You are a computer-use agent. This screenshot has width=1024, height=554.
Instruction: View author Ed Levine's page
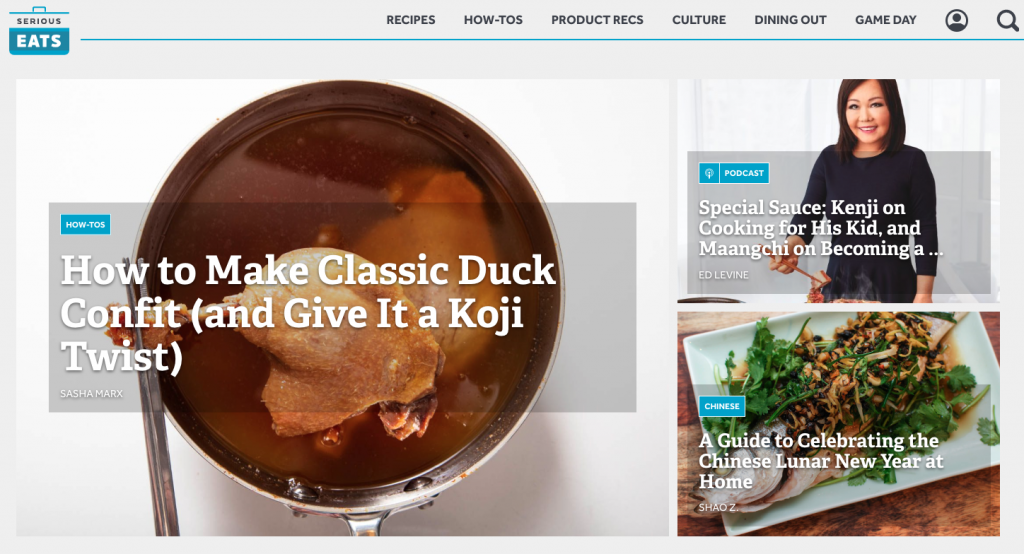pos(724,275)
